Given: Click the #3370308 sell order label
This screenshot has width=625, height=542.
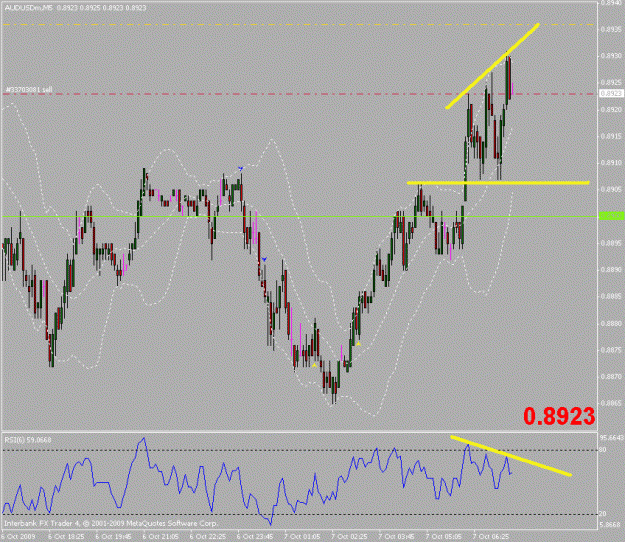Looking at the screenshot, I should tap(29, 90).
